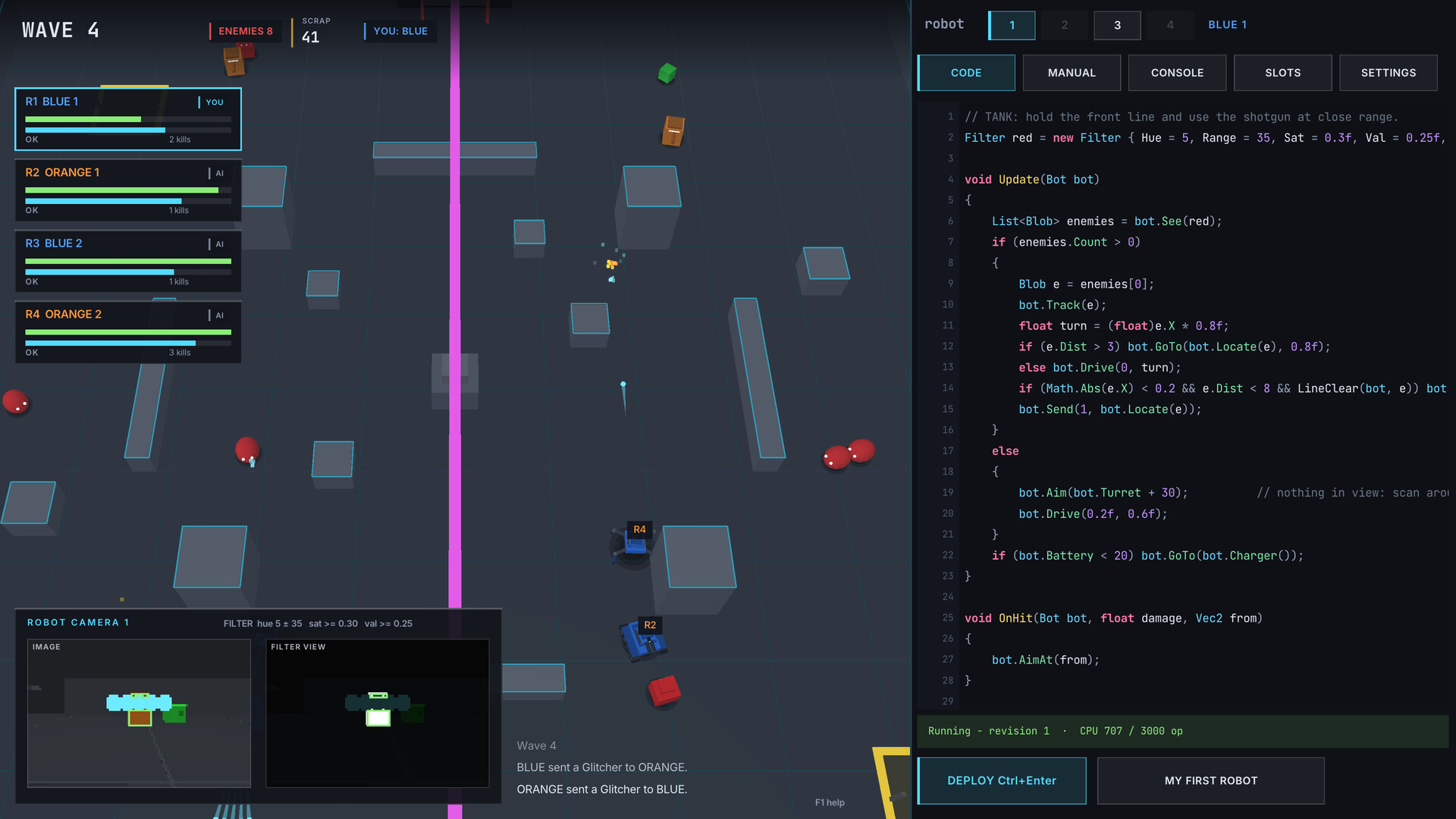Click the SCRAP 41 counter
This screenshot has width=1456, height=819.
(312, 31)
